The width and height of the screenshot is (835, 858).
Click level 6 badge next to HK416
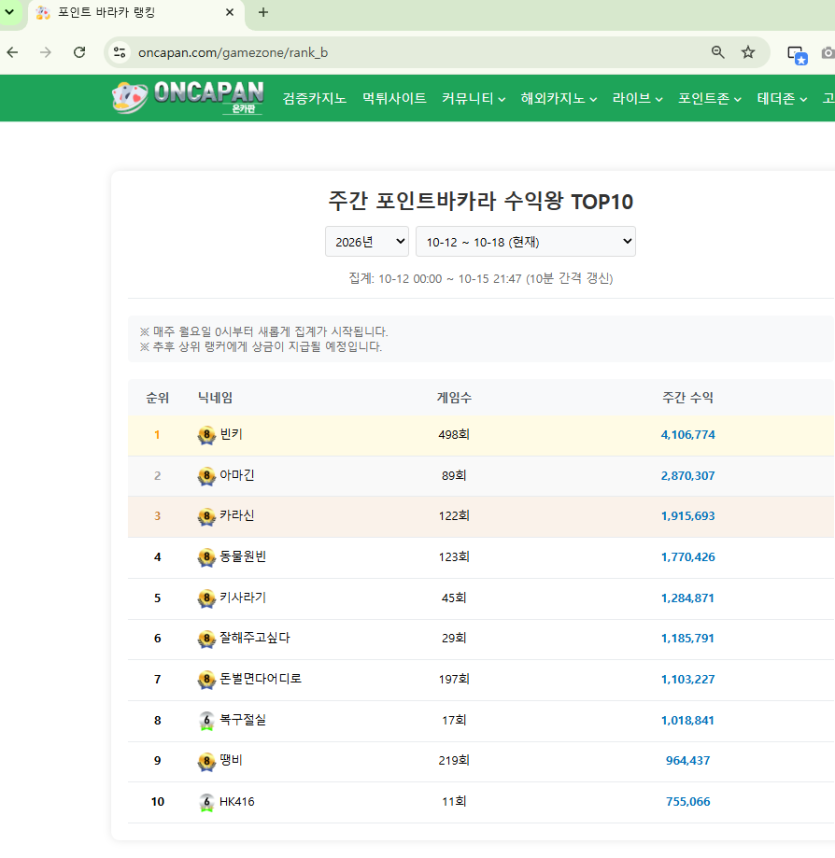206,802
